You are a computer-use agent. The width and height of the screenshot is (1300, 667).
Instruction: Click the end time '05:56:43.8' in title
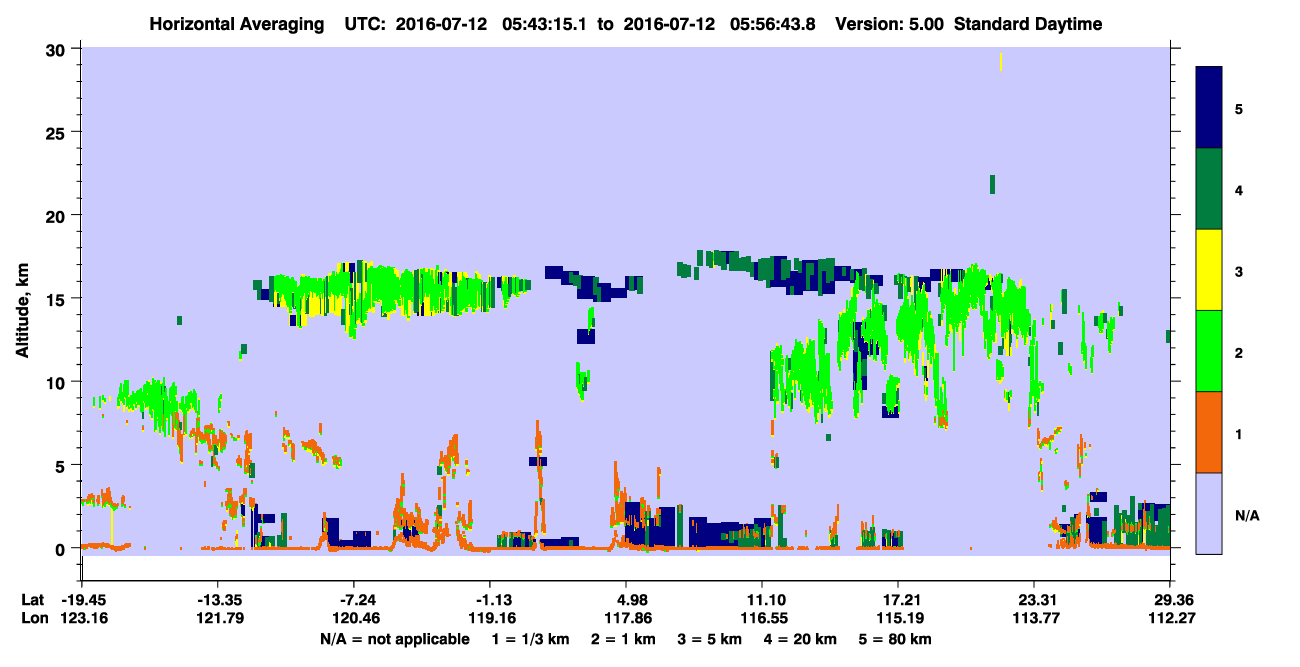tap(774, 24)
